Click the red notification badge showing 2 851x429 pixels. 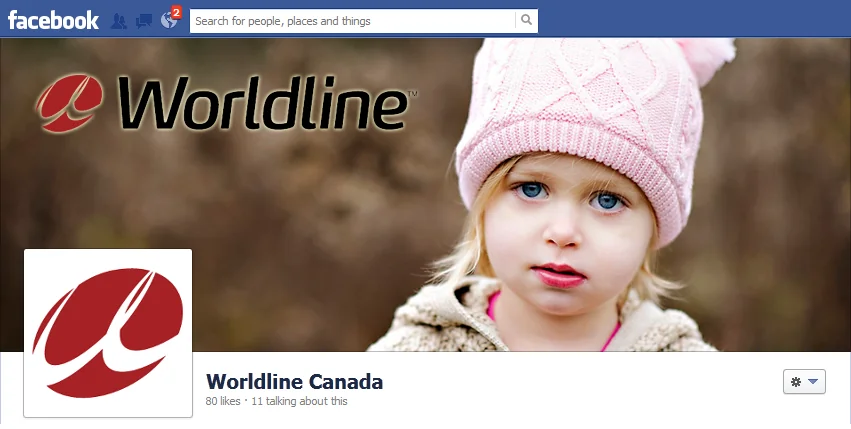(x=176, y=11)
